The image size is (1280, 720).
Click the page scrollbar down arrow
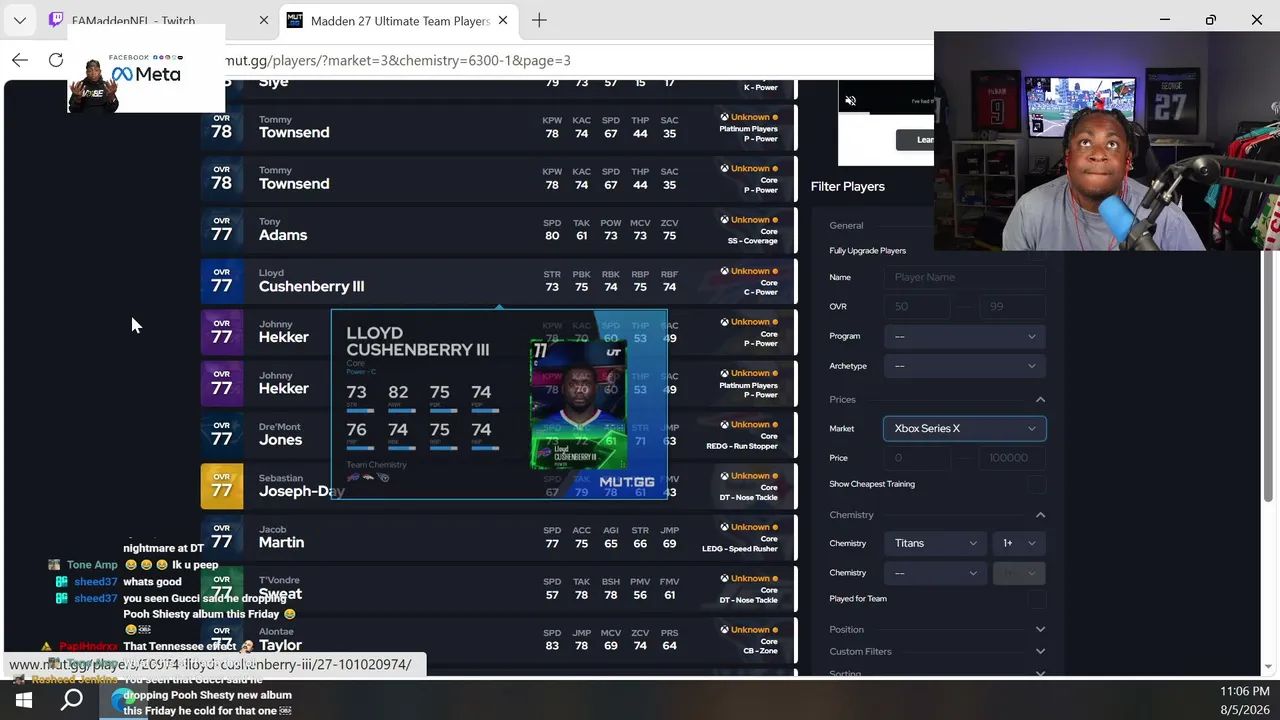[x=1269, y=667]
